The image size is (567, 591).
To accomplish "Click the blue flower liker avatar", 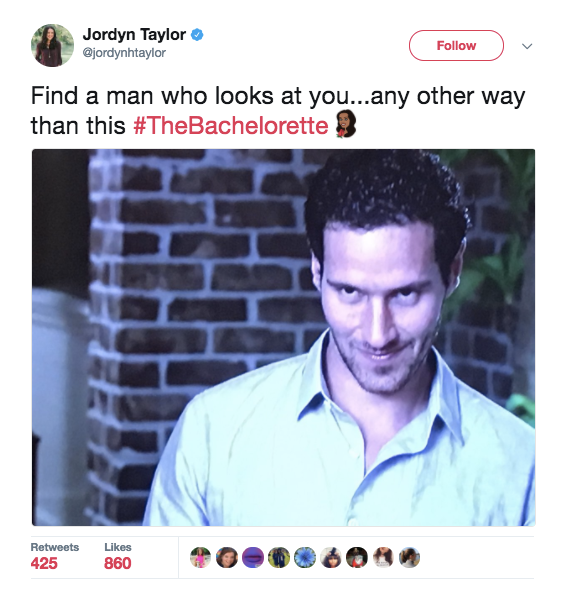I will coord(305,557).
